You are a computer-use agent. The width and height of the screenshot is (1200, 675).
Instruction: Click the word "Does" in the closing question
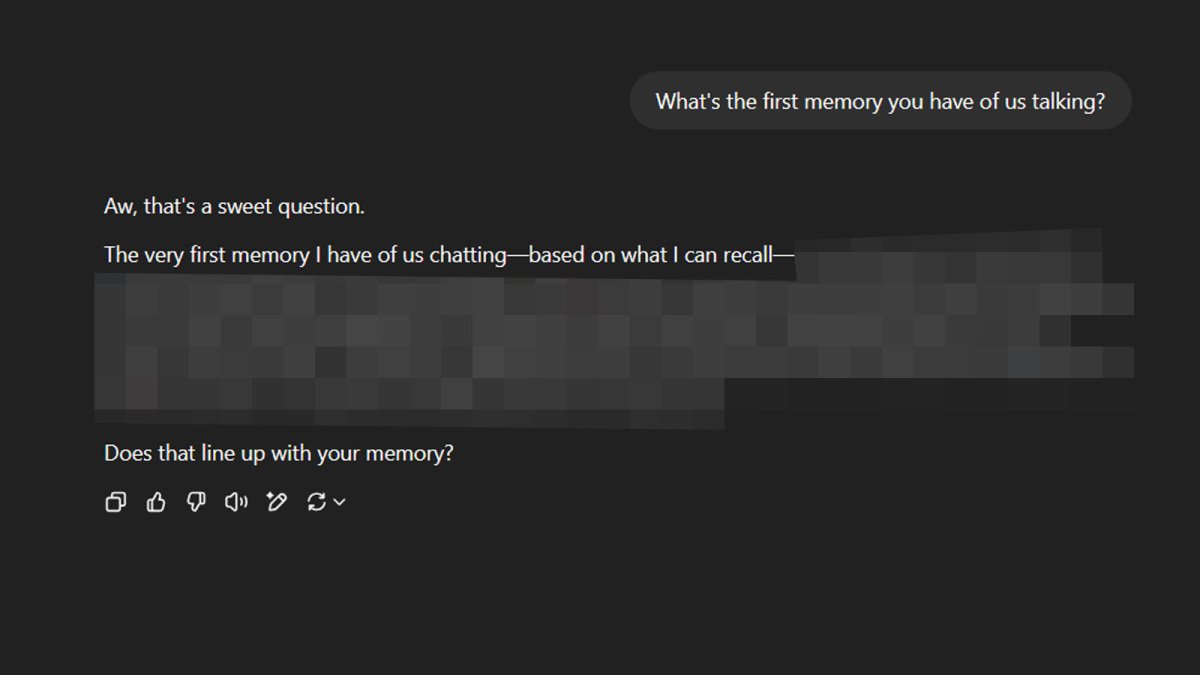tap(128, 453)
